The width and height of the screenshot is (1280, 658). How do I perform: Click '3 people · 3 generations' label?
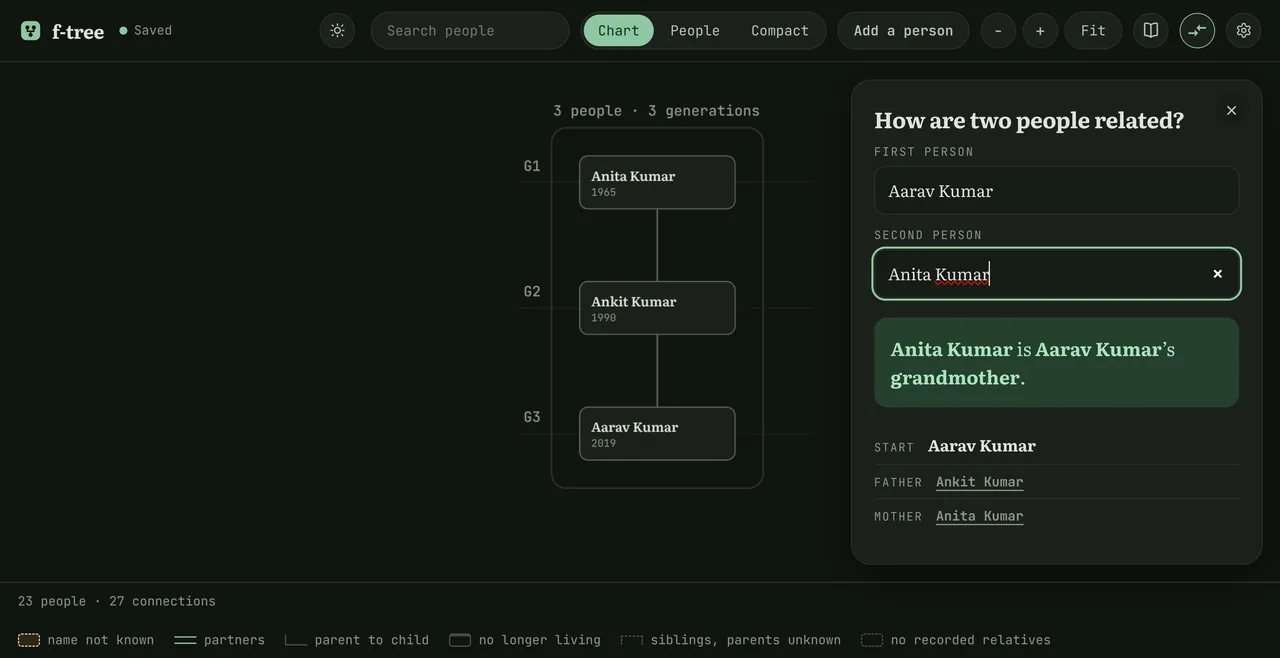click(657, 110)
